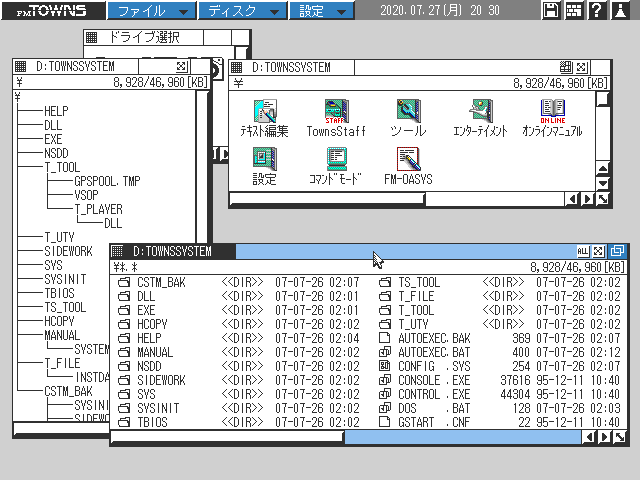Click the file list horizontal scrollbar thumb
The height and width of the screenshot is (480, 640).
(227, 437)
